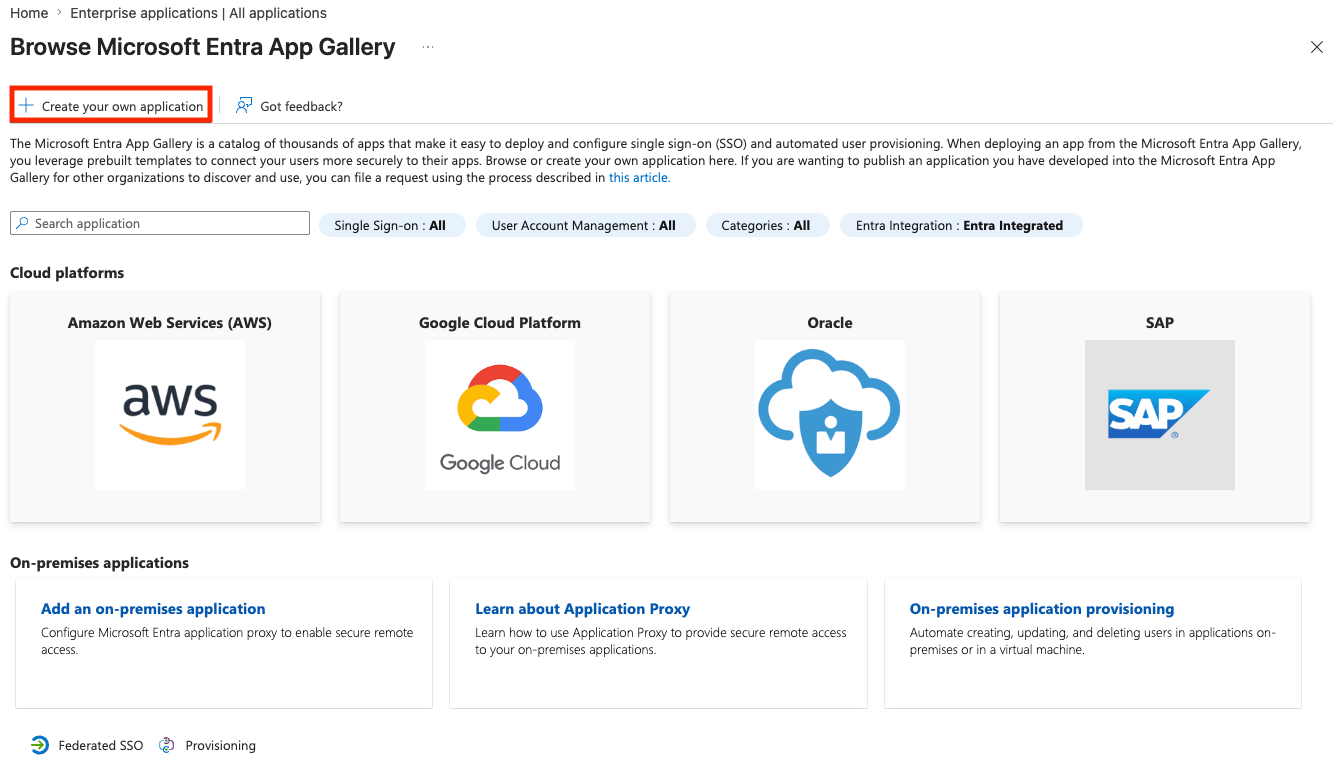This screenshot has width=1337, height=773.
Task: Click the Browse Microsoft Entra App Gallery title
Action: 203,47
